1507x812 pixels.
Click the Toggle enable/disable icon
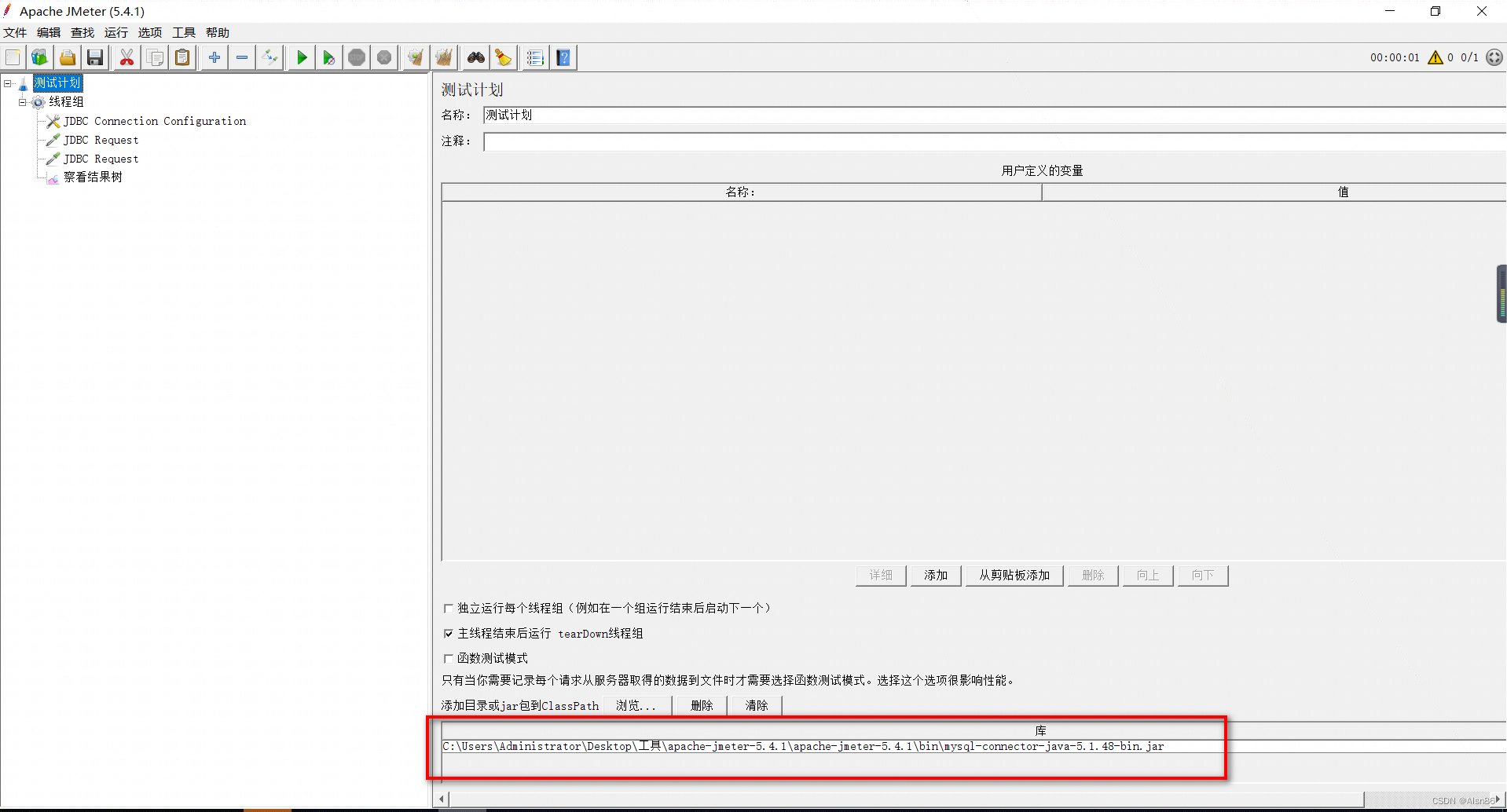(x=269, y=57)
